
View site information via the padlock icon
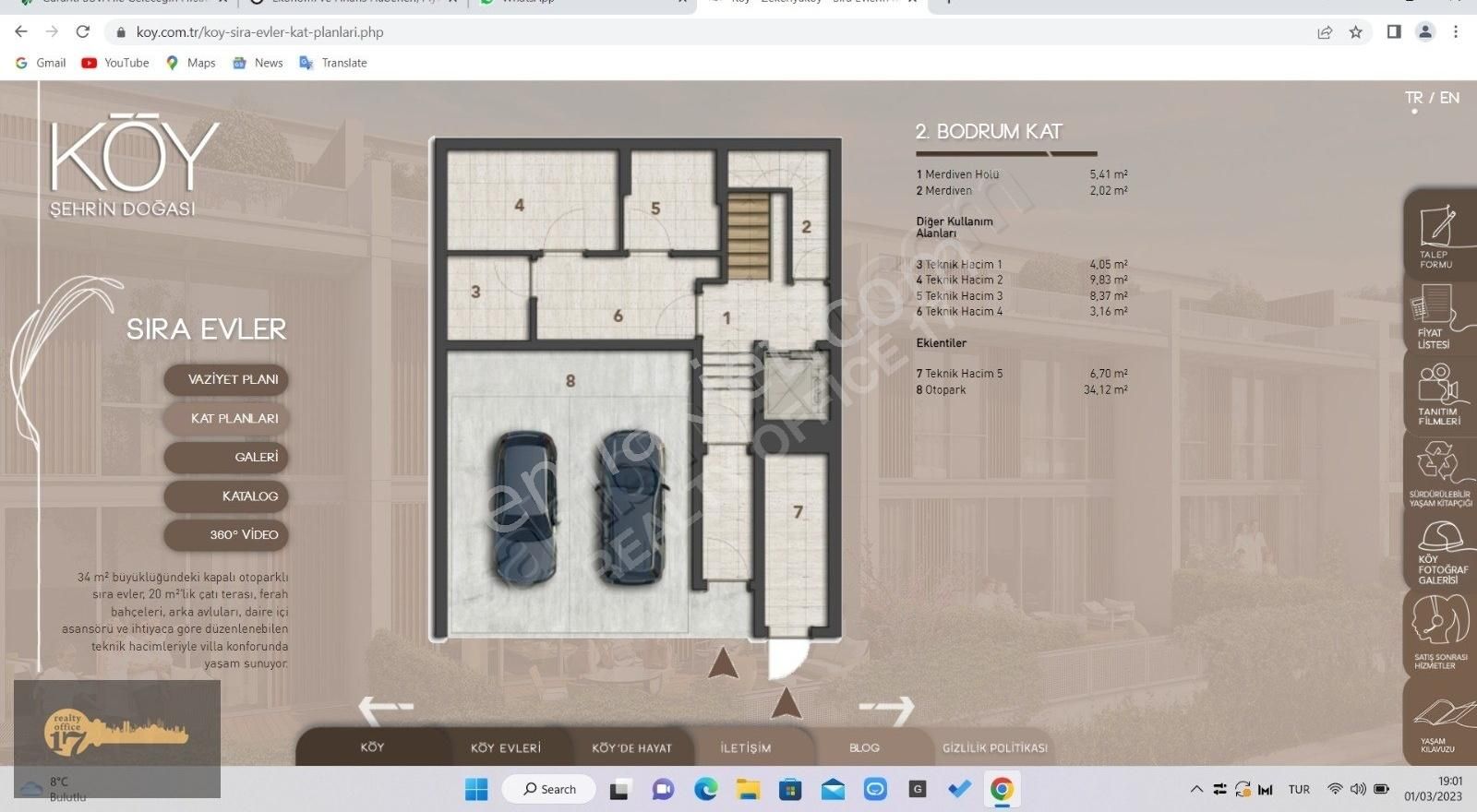coord(120,32)
